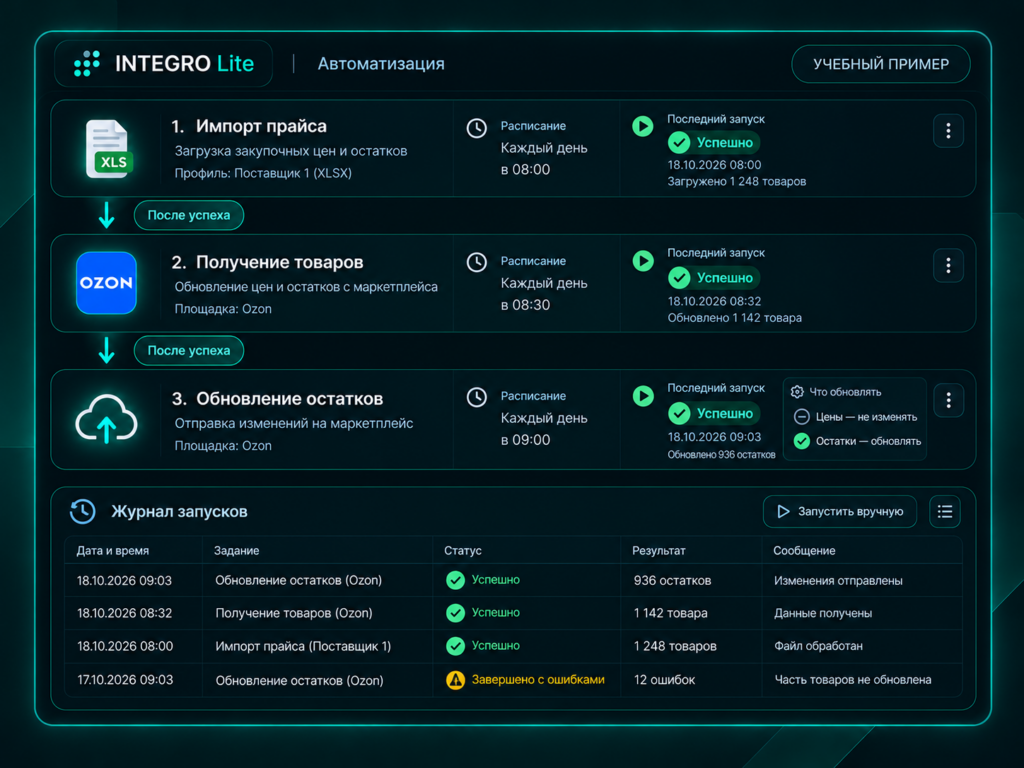Image resolution: width=1024 pixels, height=768 pixels.
Task: Click the green check icon in the 18.10.2026 08:32 row
Action: 455,613
